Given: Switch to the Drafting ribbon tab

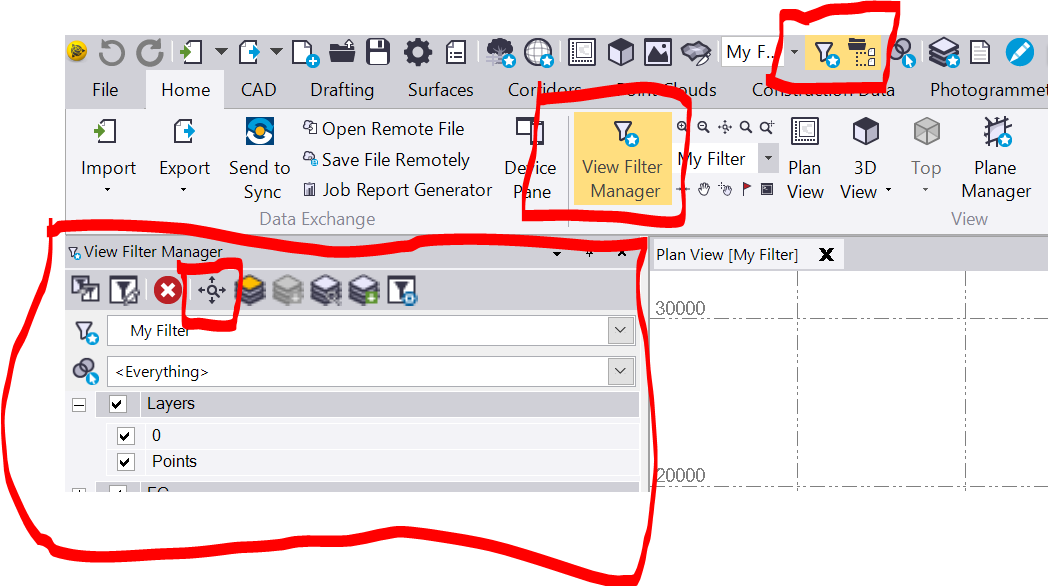Looking at the screenshot, I should click(342, 89).
